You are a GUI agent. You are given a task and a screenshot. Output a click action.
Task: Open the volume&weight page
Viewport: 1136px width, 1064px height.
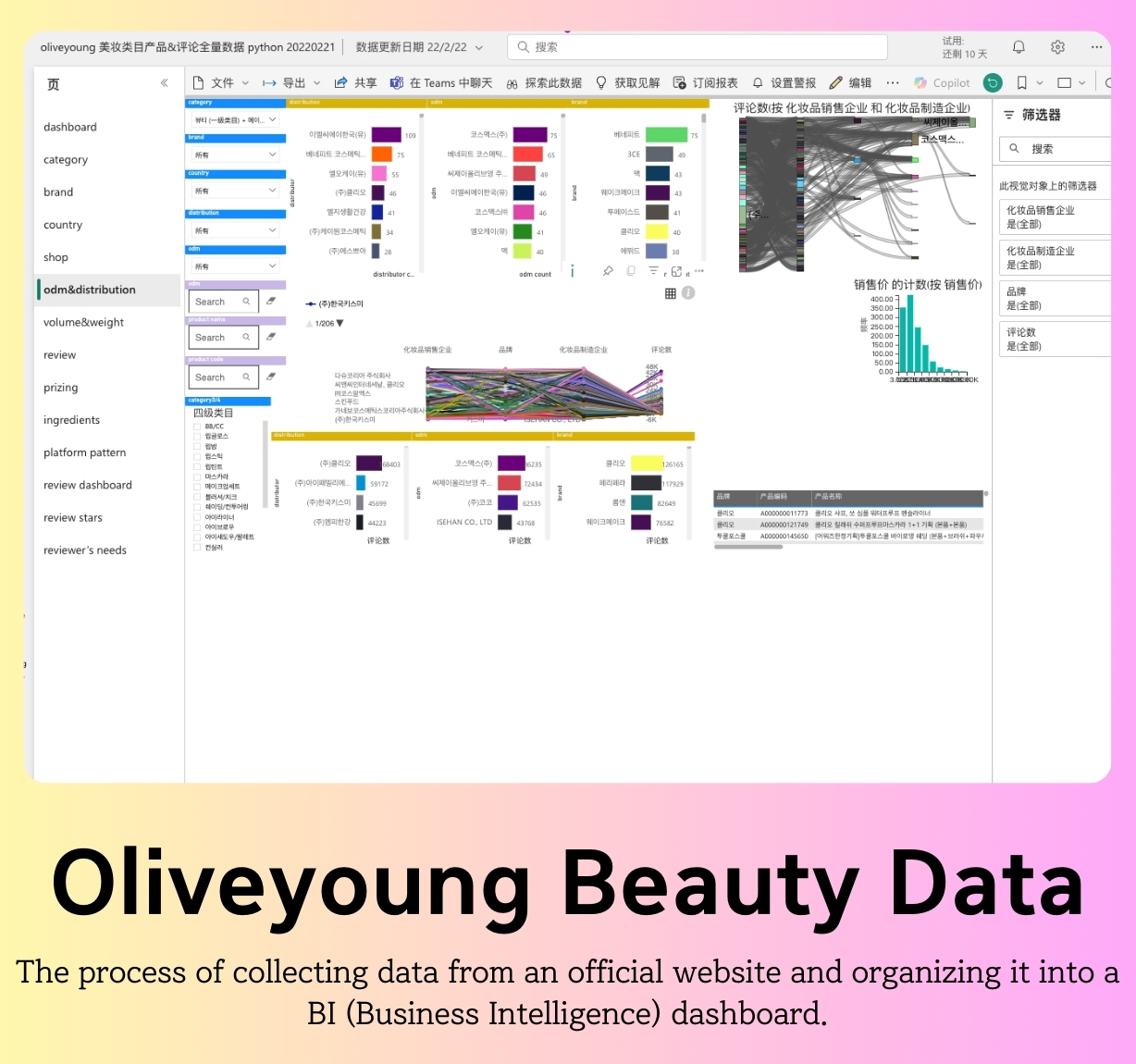coord(83,322)
